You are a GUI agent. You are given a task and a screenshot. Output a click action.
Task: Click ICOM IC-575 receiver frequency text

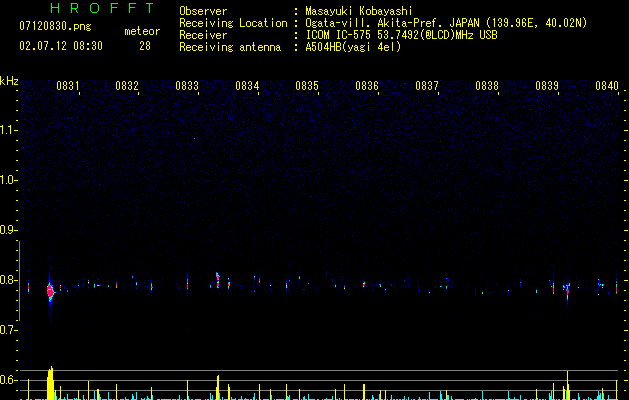(401, 35)
